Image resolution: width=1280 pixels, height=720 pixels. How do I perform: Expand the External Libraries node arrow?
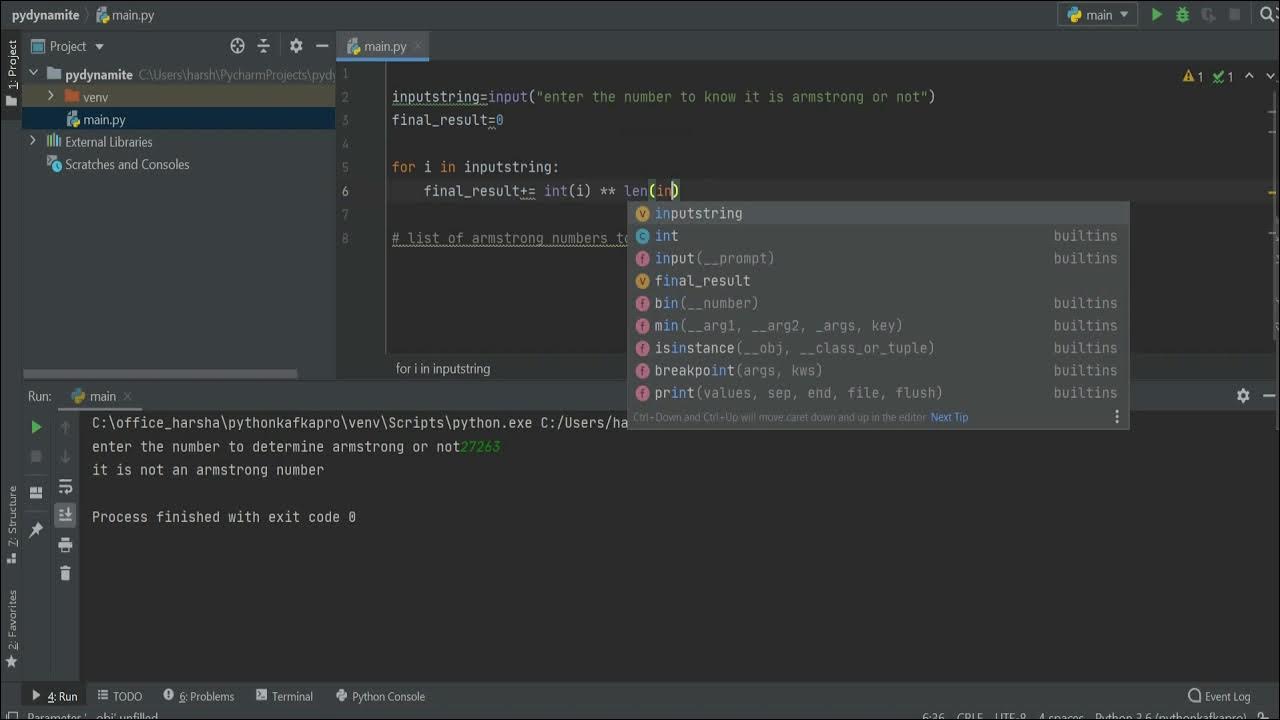(33, 141)
